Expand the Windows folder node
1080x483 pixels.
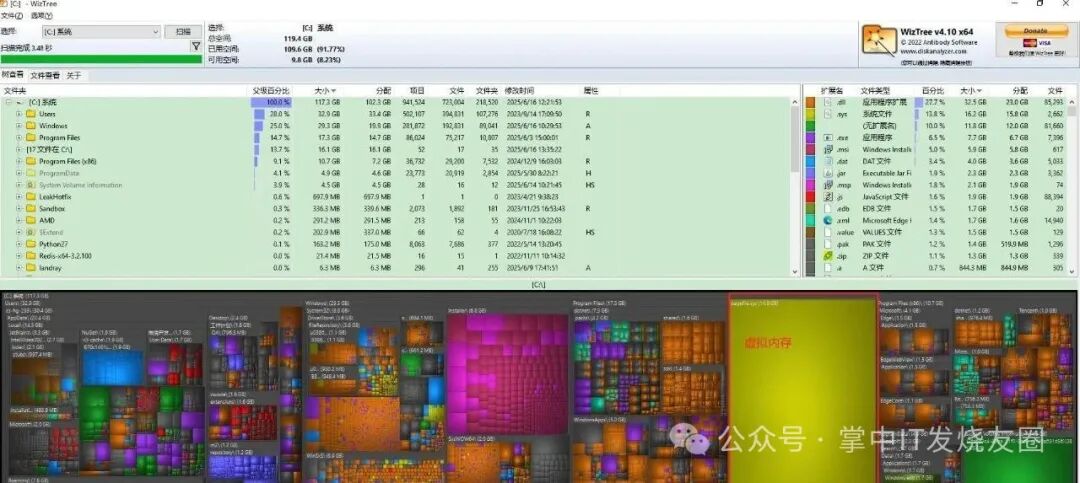click(19, 125)
